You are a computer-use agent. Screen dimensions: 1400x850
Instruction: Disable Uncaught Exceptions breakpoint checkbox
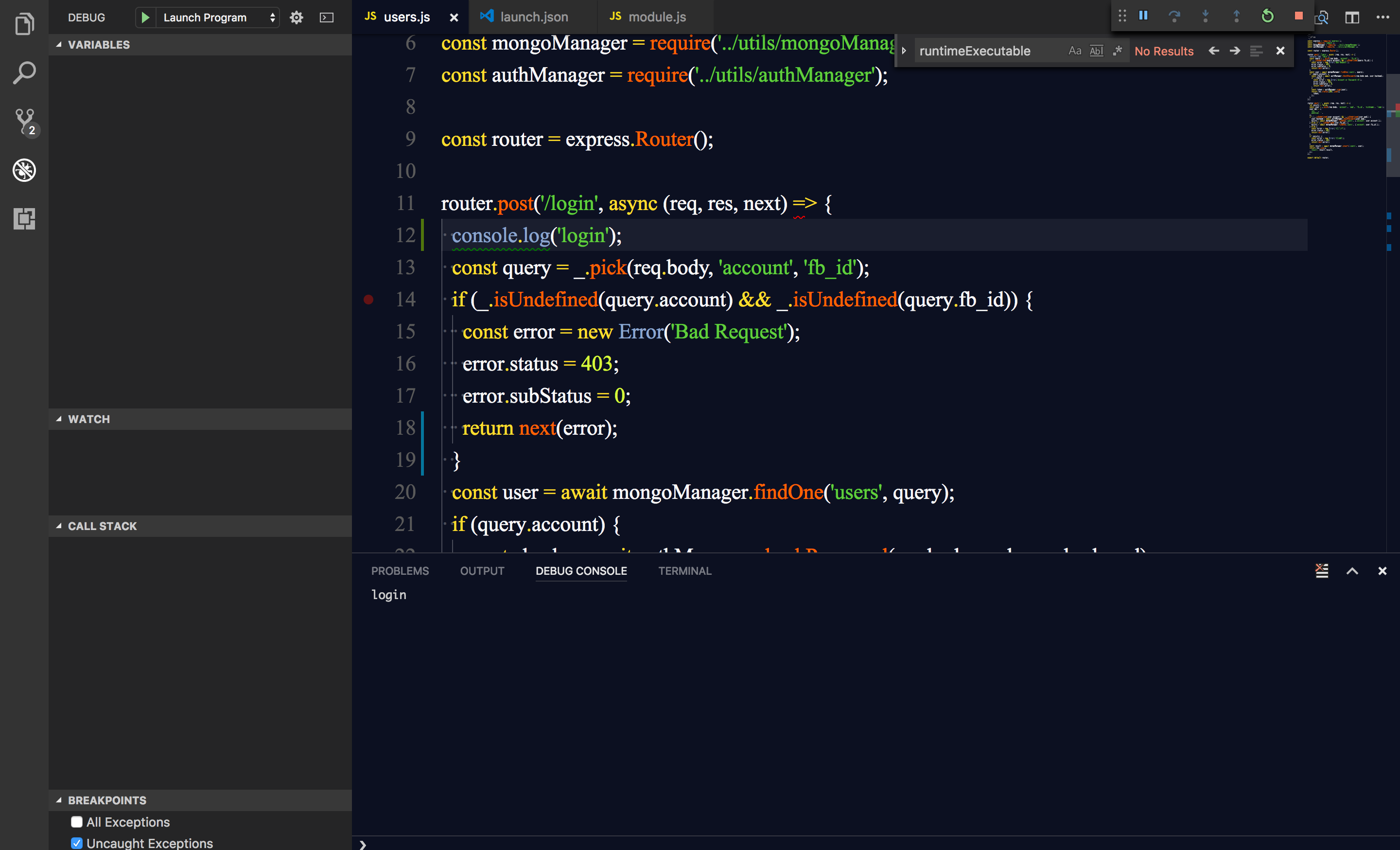coord(77,843)
